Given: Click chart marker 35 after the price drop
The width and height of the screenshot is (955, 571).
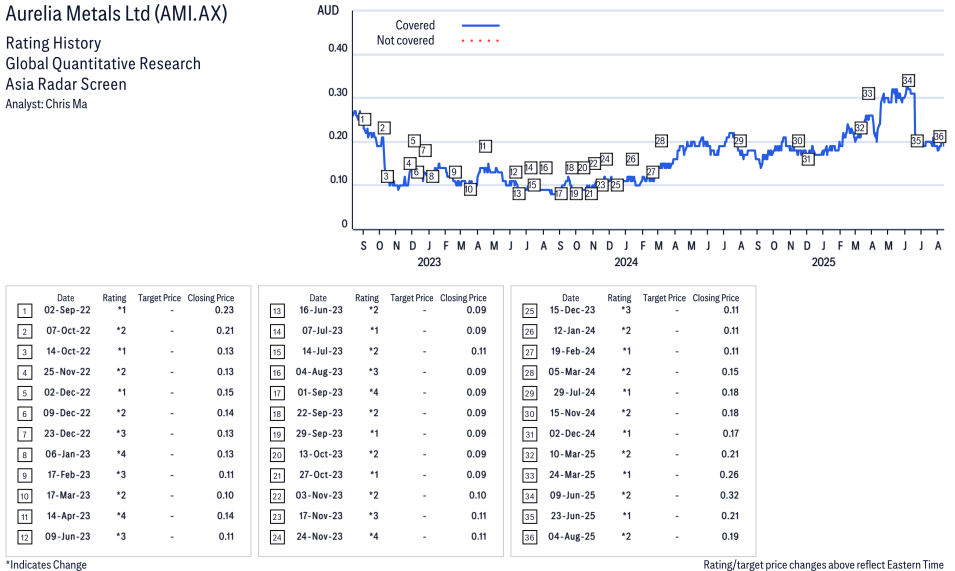Looking at the screenshot, I should tap(917, 141).
